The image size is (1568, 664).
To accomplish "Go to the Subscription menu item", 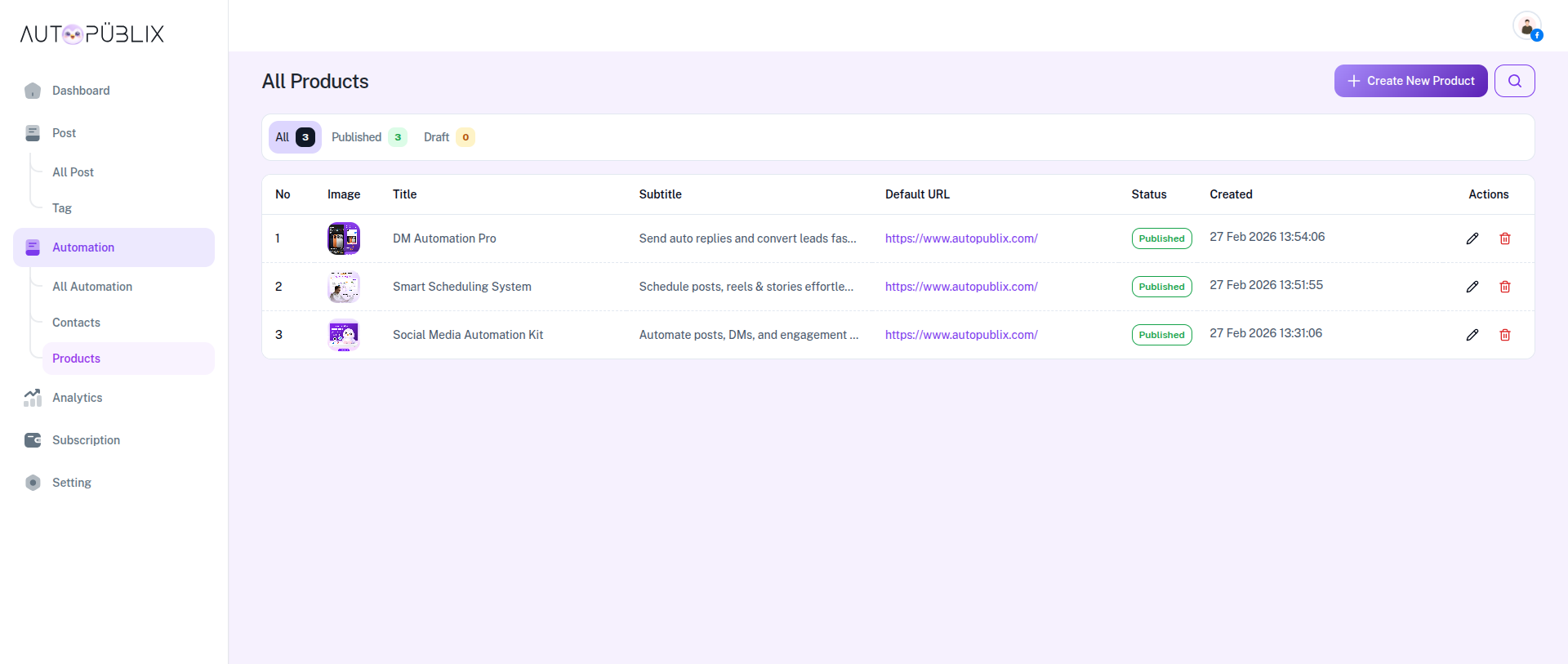I will [x=114, y=440].
